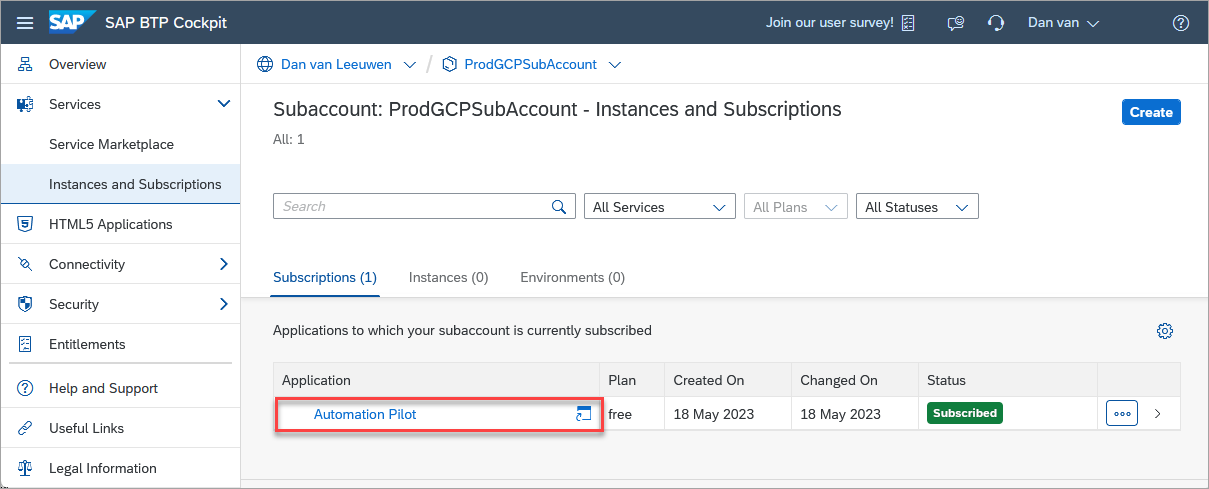Click the Created On column header
1209x489 pixels.
(728, 380)
